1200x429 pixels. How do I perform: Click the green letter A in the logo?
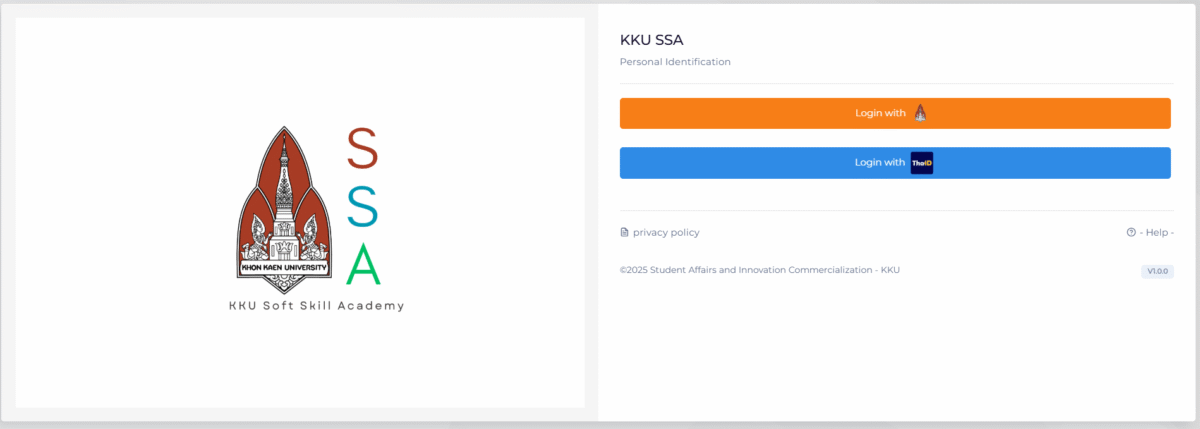[363, 265]
